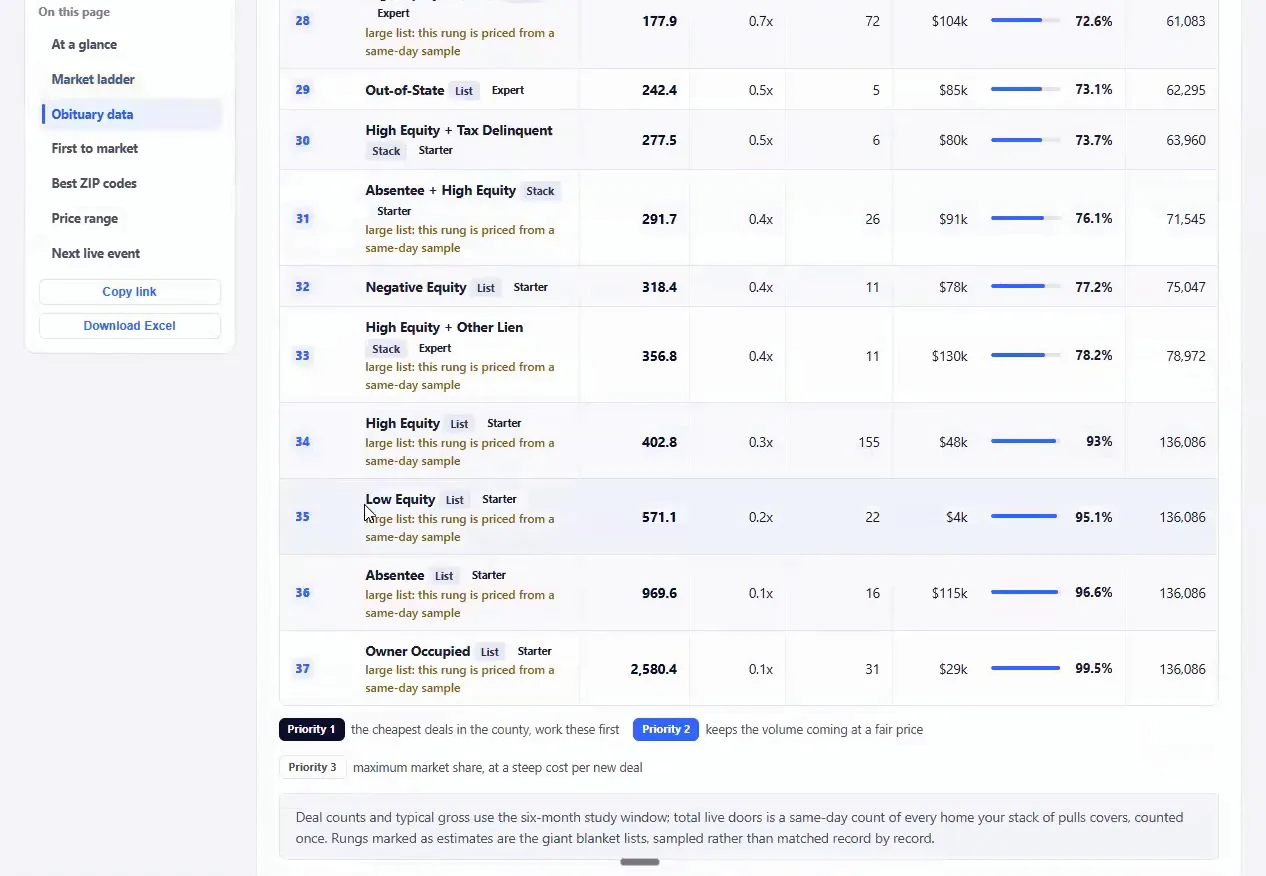Screen dimensions: 1266x876
Task: Click Stack tag under High Equity + Tax Delinquent
Action: click(x=386, y=151)
